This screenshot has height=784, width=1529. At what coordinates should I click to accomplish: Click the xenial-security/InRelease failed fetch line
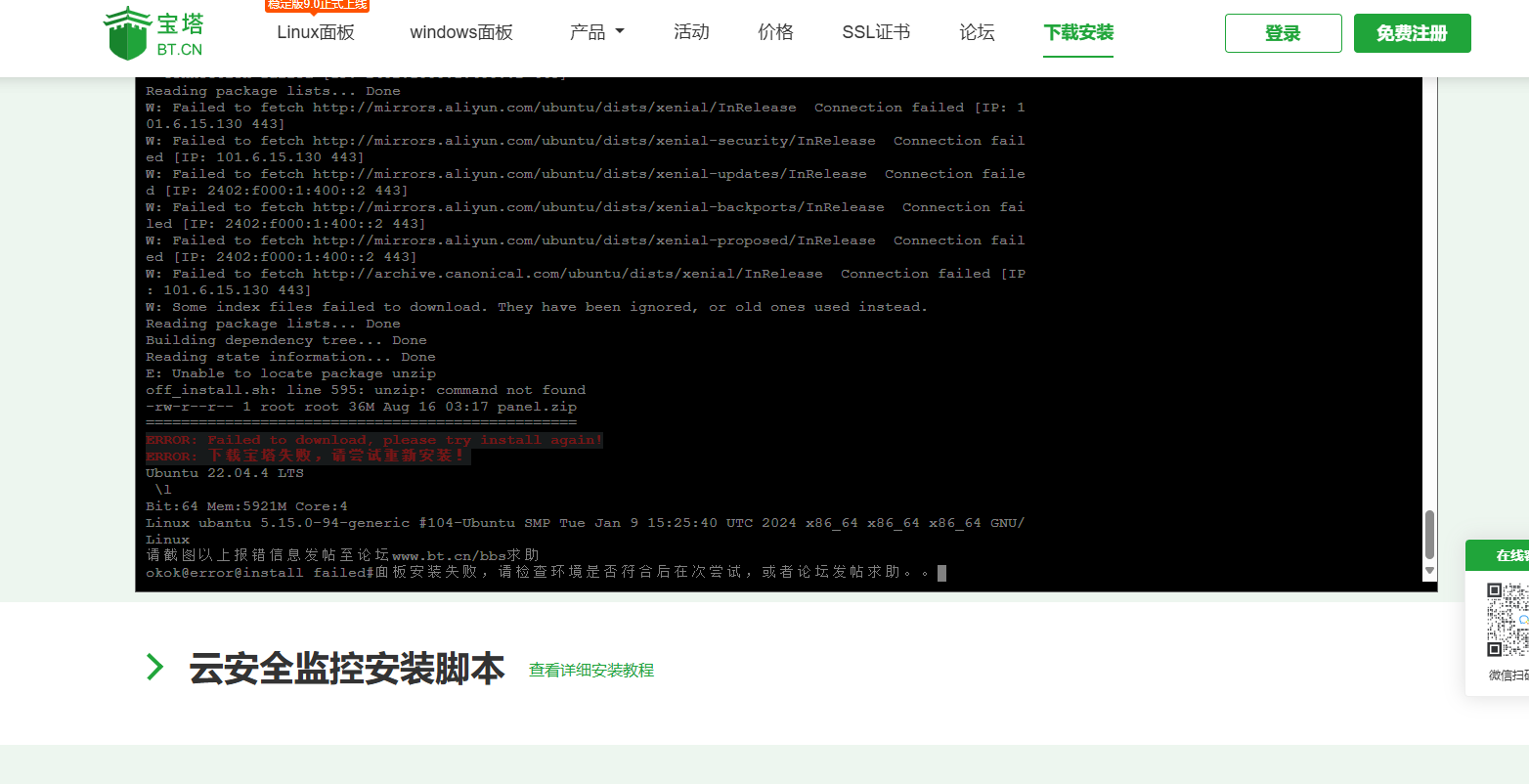(x=586, y=149)
